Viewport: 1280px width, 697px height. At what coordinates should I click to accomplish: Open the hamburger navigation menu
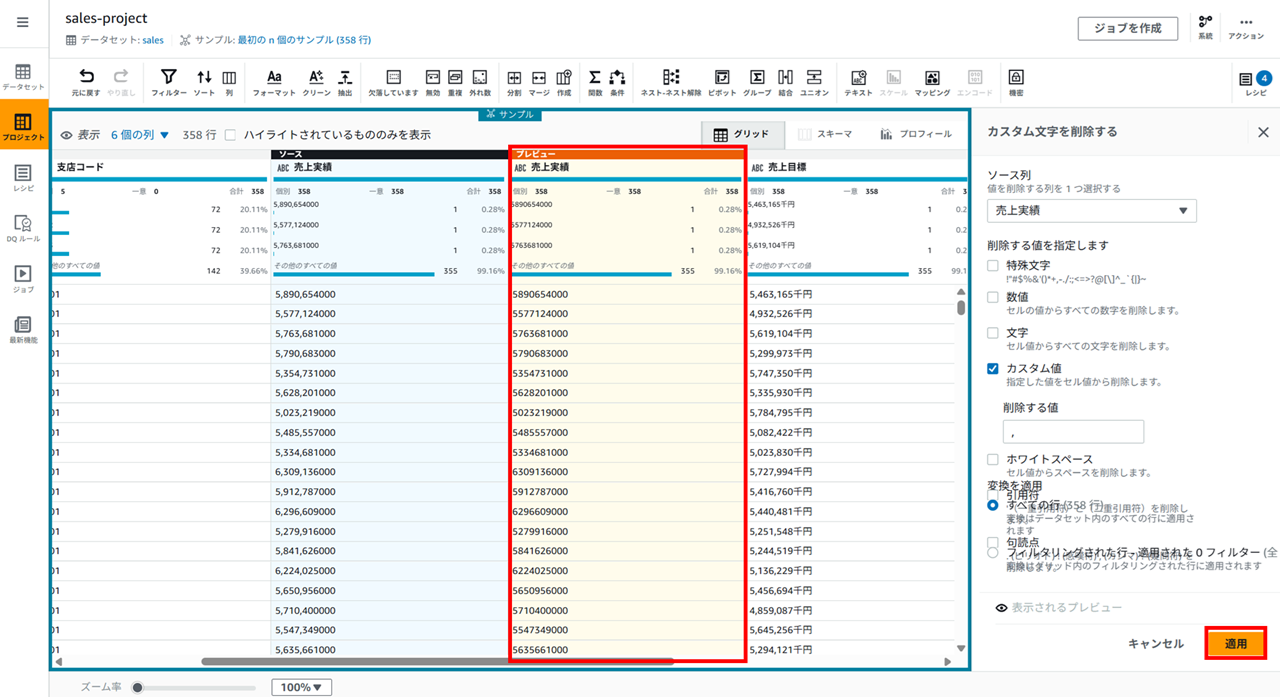(x=23, y=22)
